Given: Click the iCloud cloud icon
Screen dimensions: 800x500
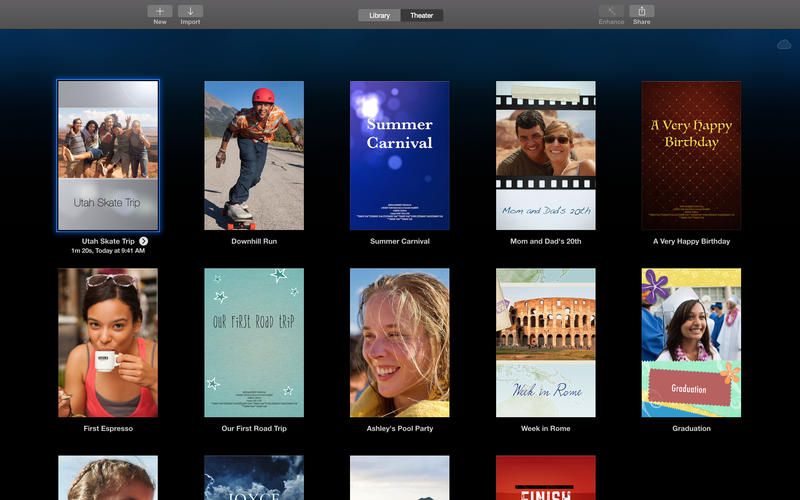Looking at the screenshot, I should click(784, 45).
